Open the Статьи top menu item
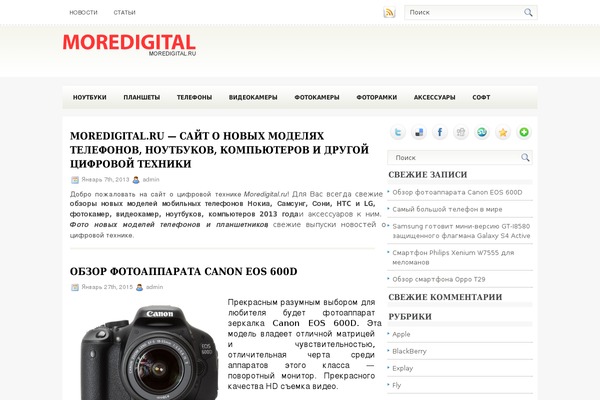 pyautogui.click(x=124, y=13)
